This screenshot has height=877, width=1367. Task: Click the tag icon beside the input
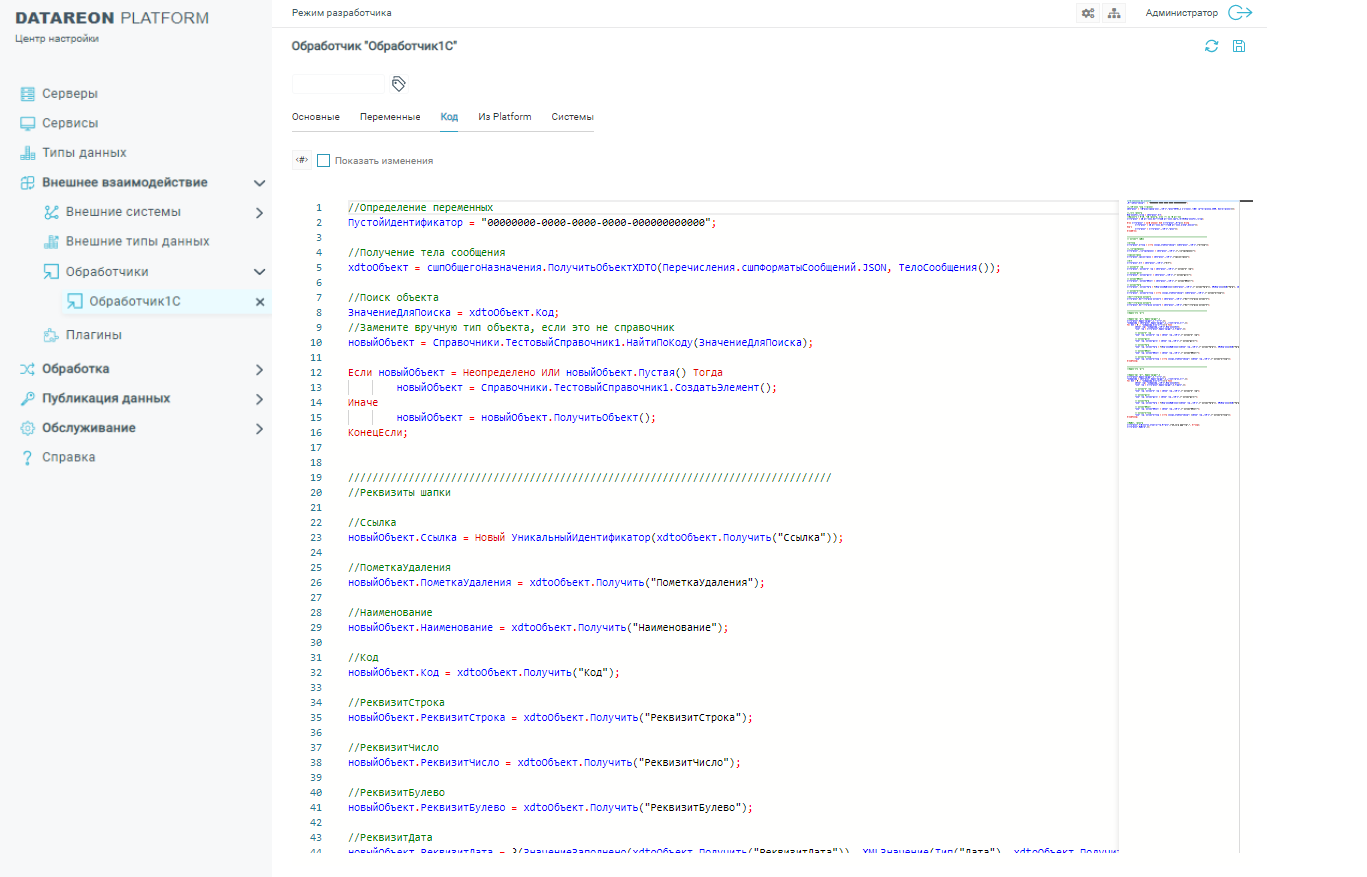tap(398, 84)
